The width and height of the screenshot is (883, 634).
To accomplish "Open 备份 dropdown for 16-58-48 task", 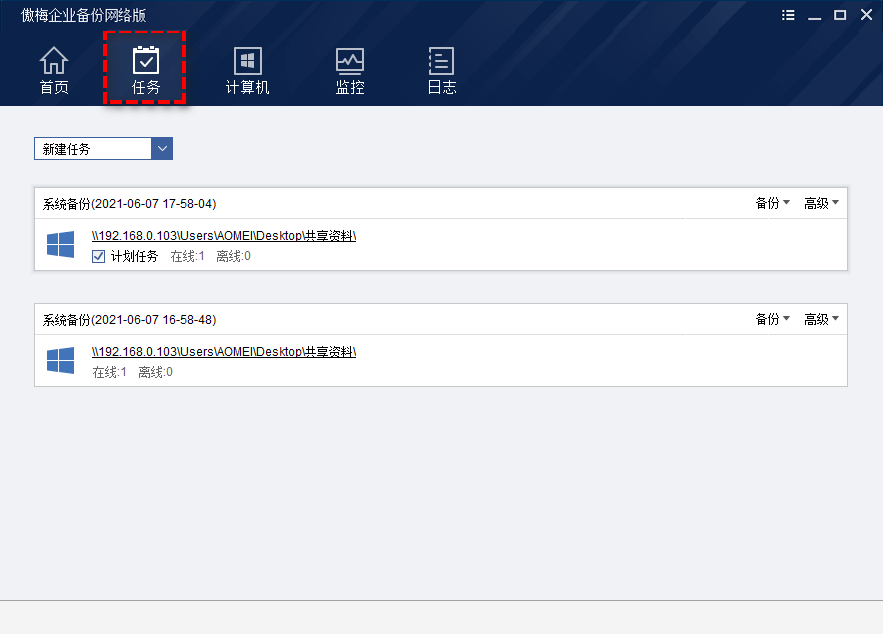I will click(x=773, y=319).
